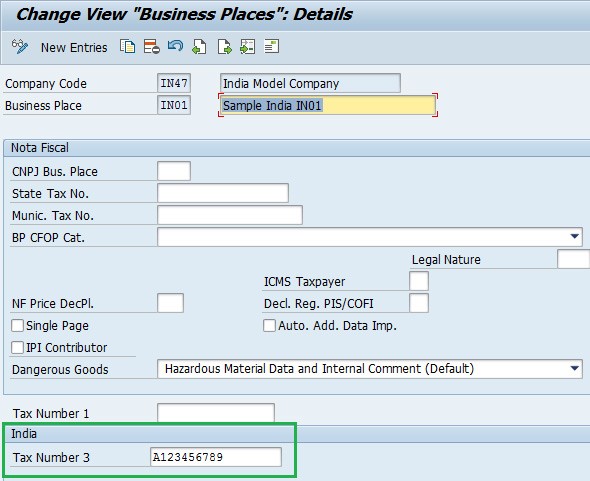Click the Tax Number 3 input field

[x=216, y=457]
